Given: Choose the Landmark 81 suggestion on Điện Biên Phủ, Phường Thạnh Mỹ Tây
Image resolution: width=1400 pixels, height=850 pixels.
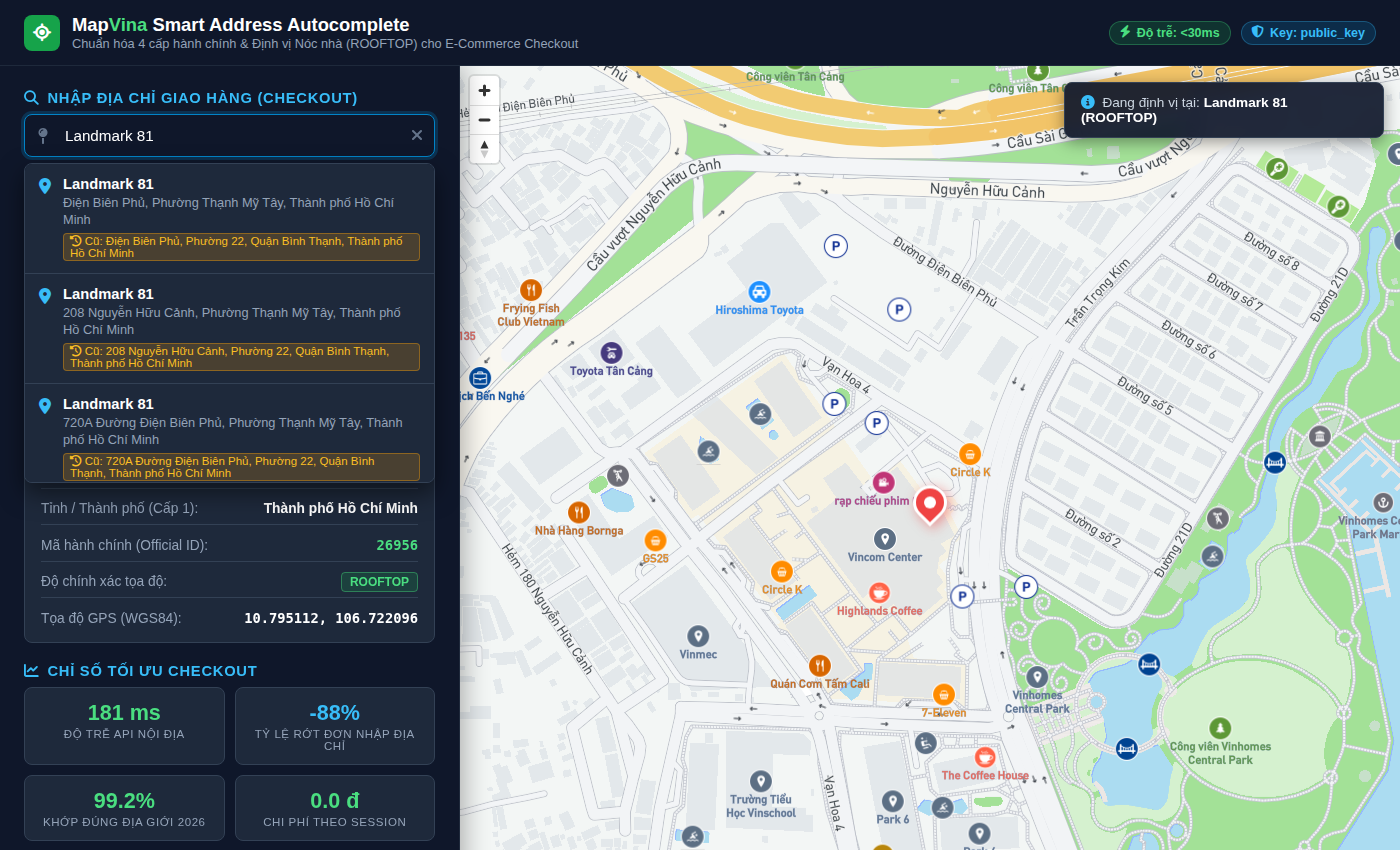Looking at the screenshot, I should click(x=230, y=218).
